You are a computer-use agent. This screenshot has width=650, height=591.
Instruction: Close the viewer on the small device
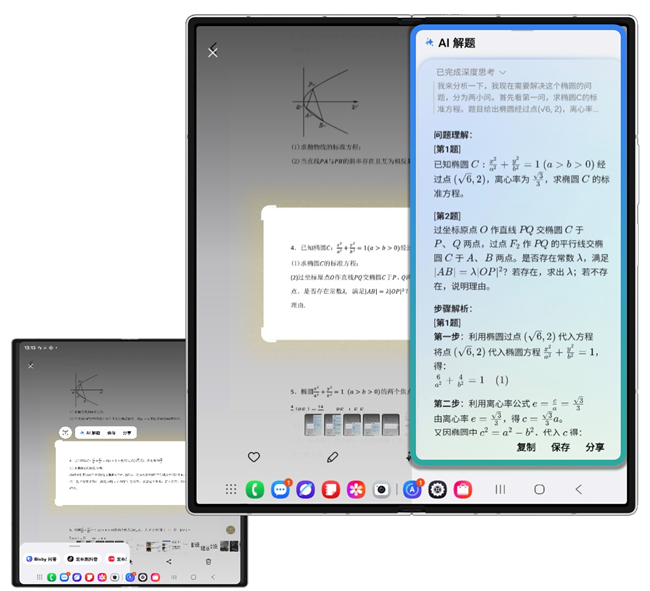click(x=30, y=366)
